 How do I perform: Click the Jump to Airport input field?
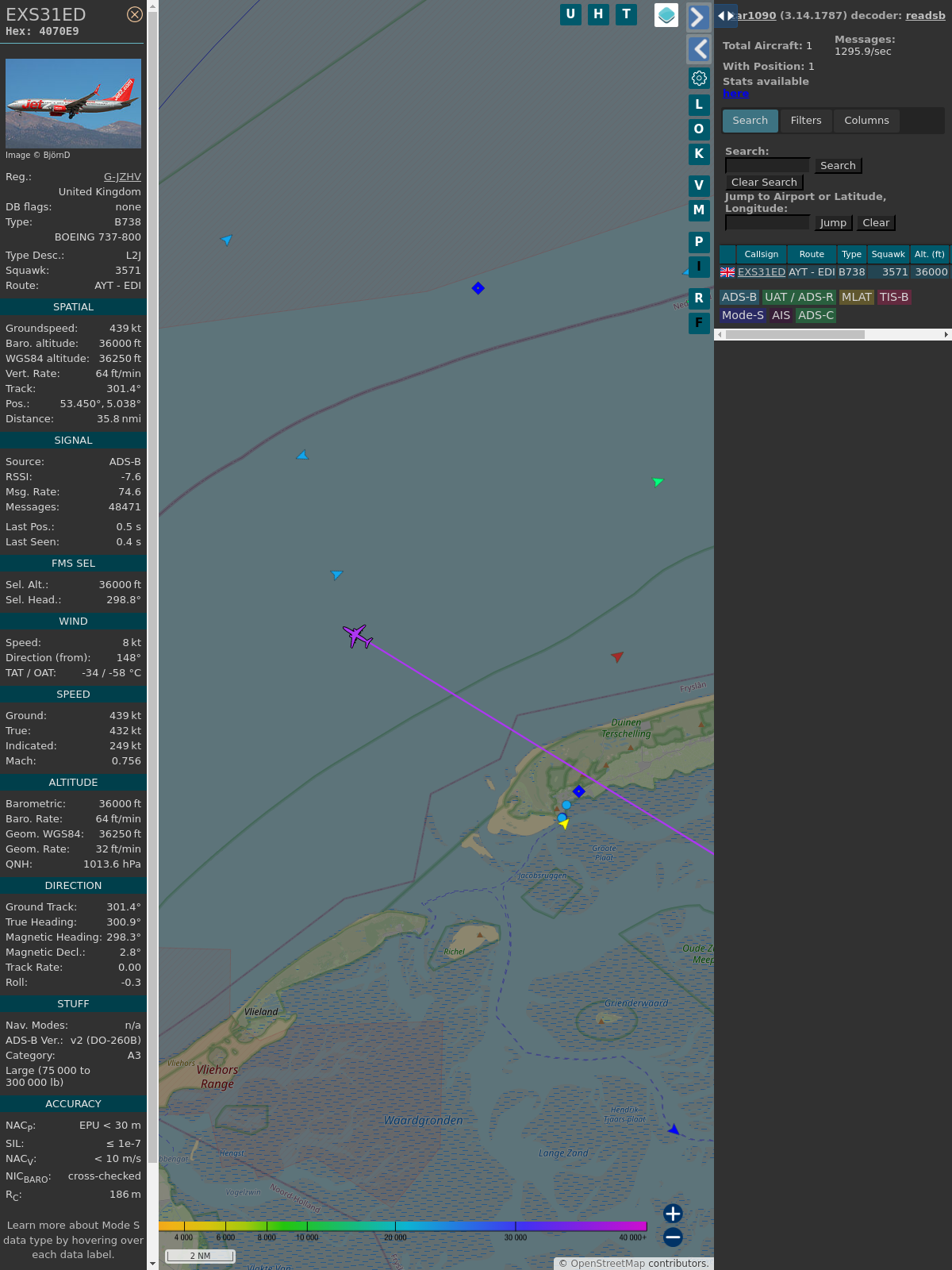click(x=767, y=223)
